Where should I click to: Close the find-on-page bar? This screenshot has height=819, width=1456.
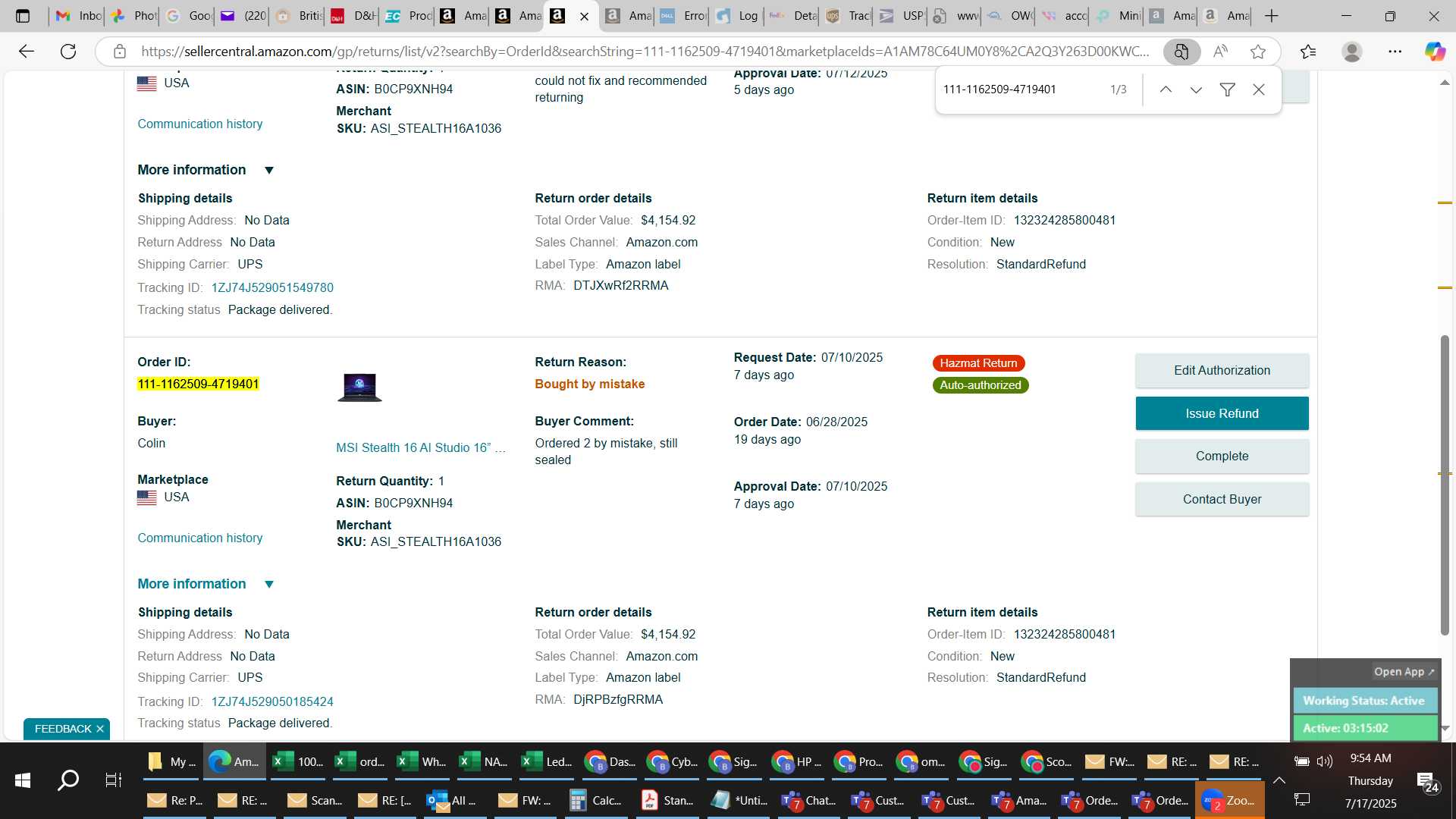pyautogui.click(x=1259, y=89)
